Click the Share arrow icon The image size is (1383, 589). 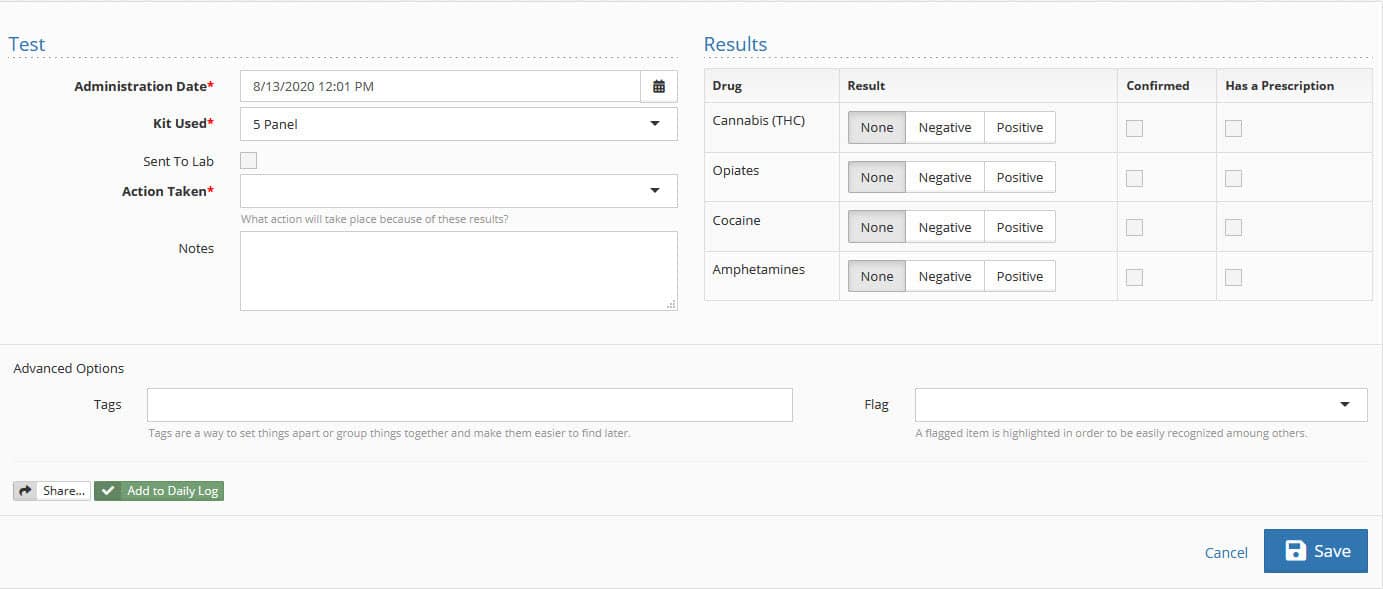pyautogui.click(x=23, y=490)
